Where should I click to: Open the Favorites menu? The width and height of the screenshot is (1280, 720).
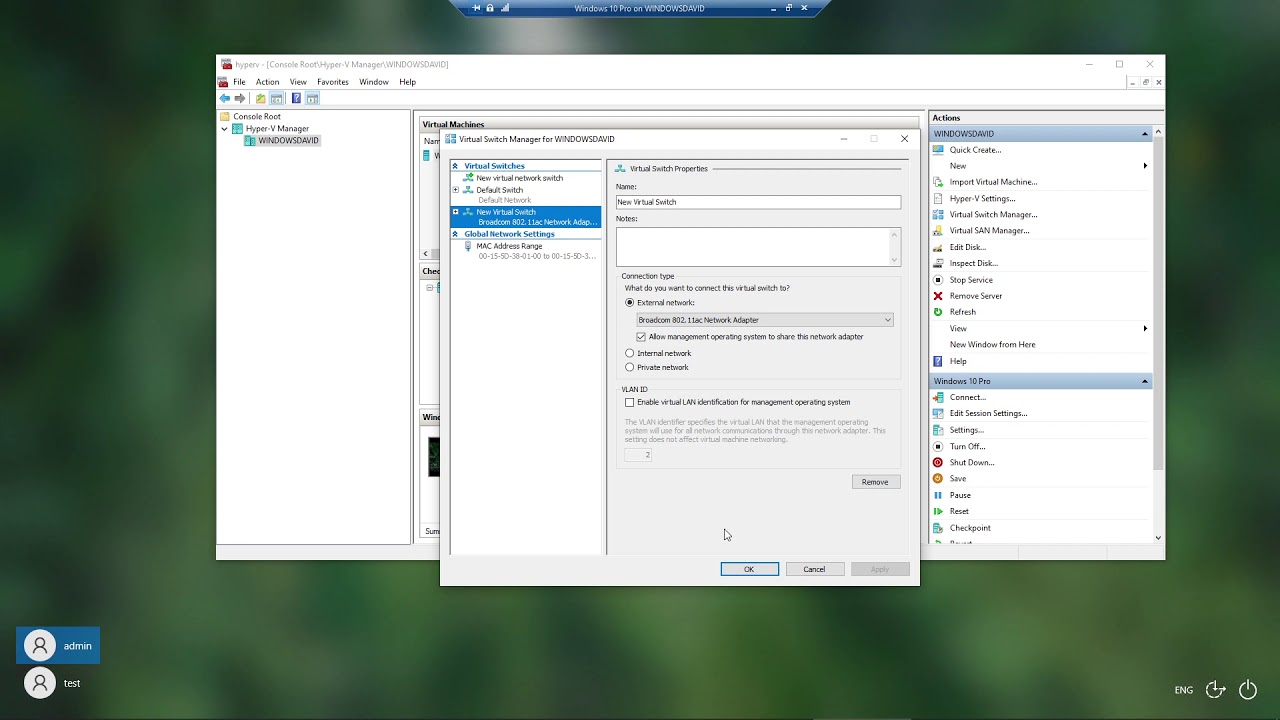pyautogui.click(x=333, y=82)
